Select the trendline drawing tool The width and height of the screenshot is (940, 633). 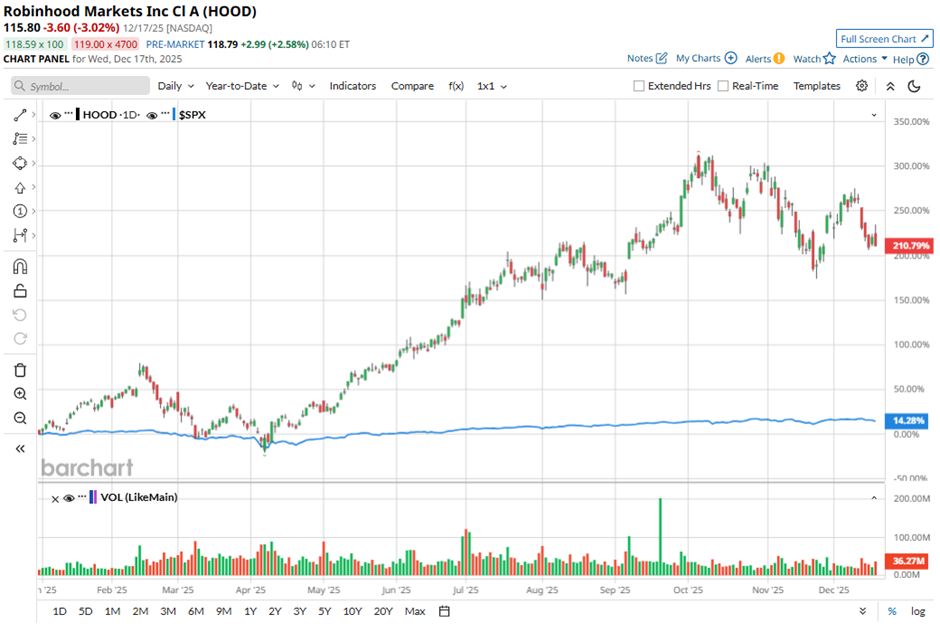pyautogui.click(x=19, y=113)
